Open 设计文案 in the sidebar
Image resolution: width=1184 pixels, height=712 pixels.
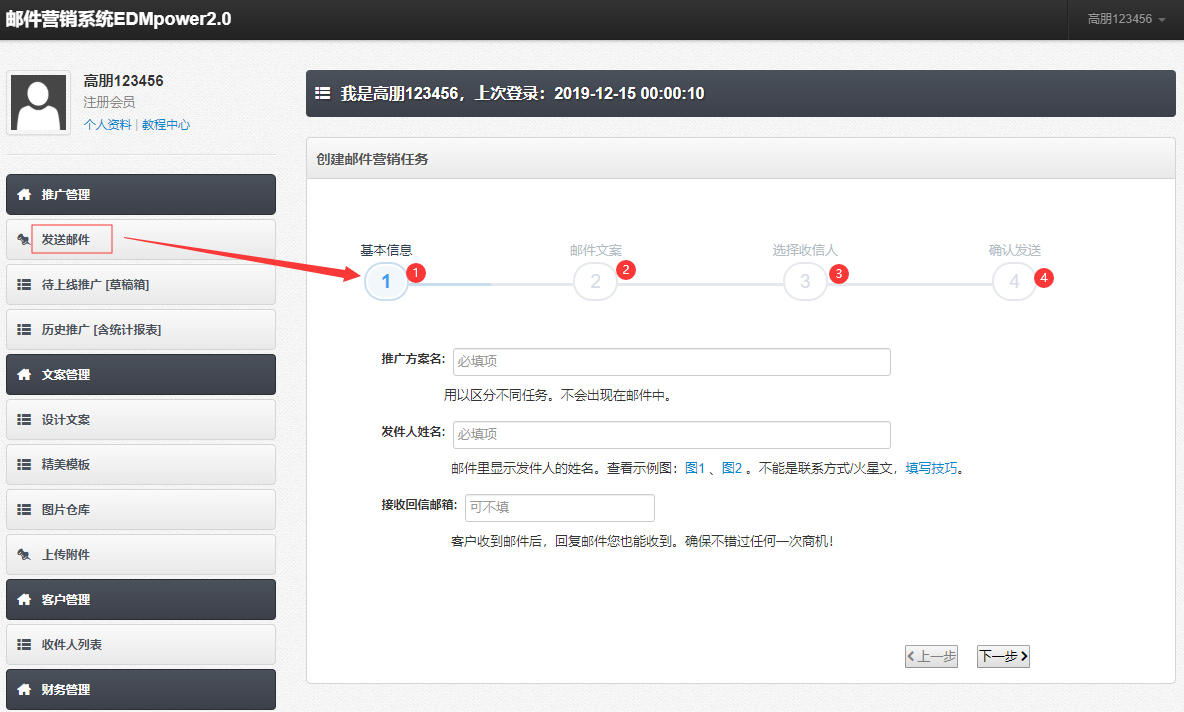point(140,419)
